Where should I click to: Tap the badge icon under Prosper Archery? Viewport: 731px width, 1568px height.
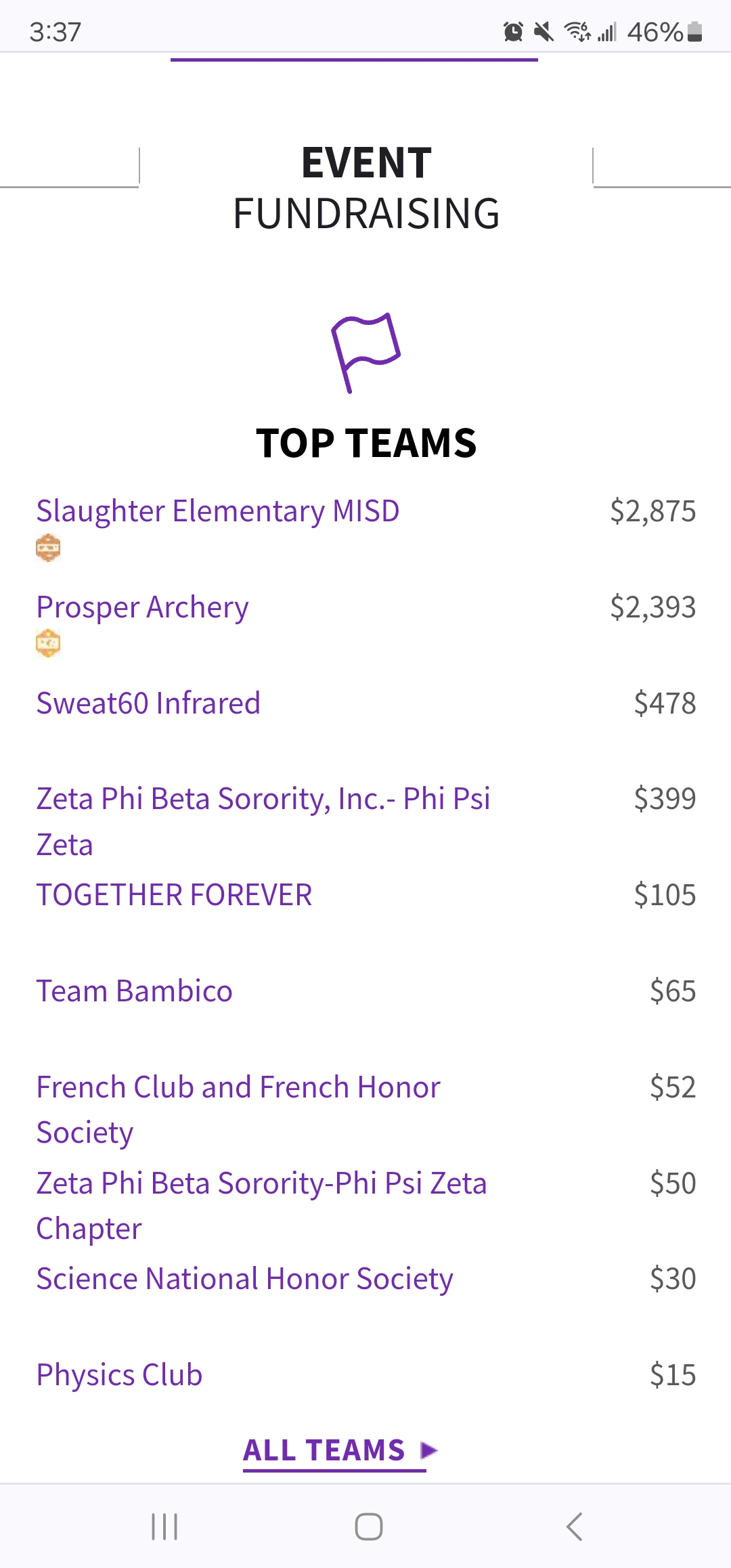pyautogui.click(x=48, y=643)
